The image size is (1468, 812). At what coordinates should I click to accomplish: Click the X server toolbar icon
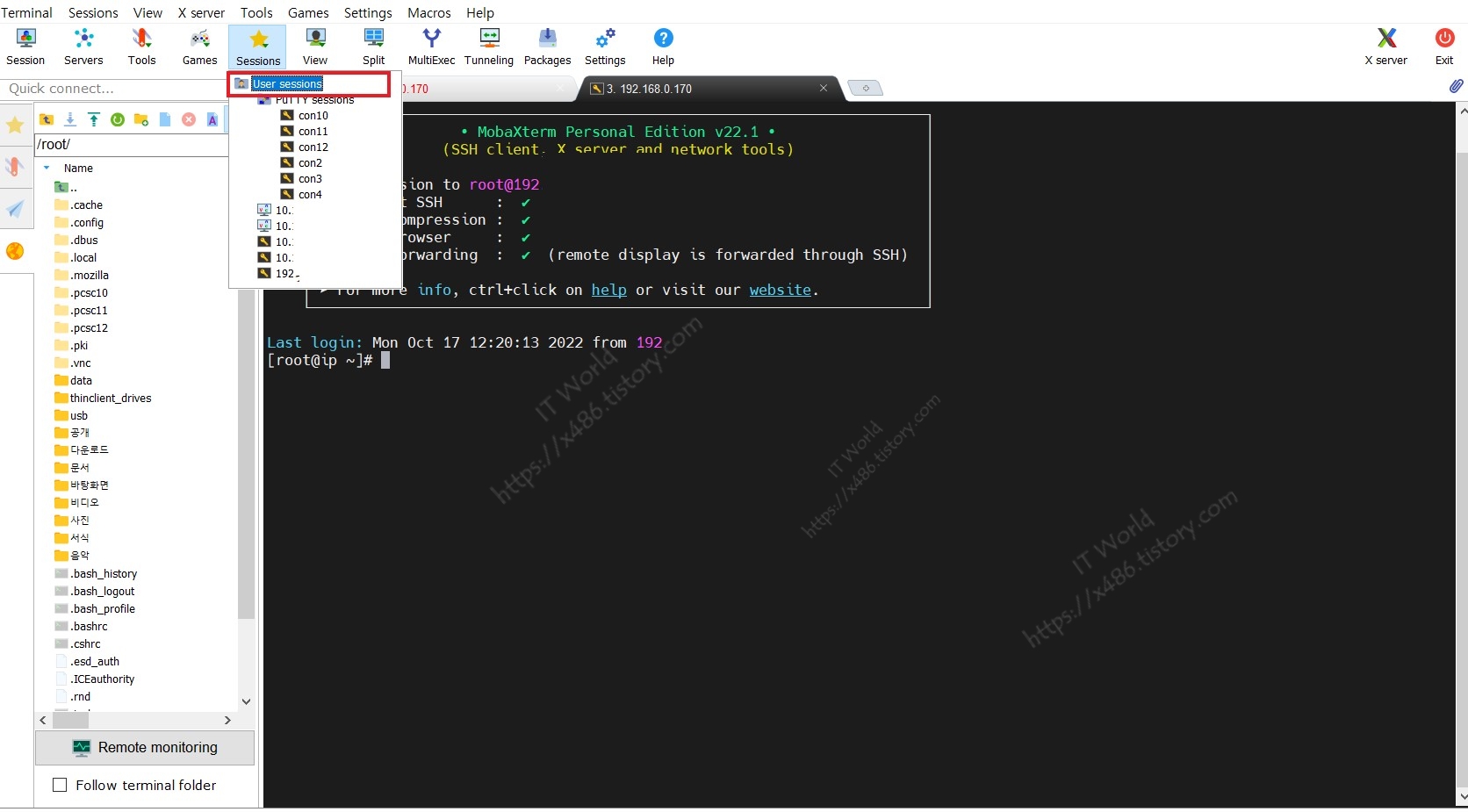1385,47
